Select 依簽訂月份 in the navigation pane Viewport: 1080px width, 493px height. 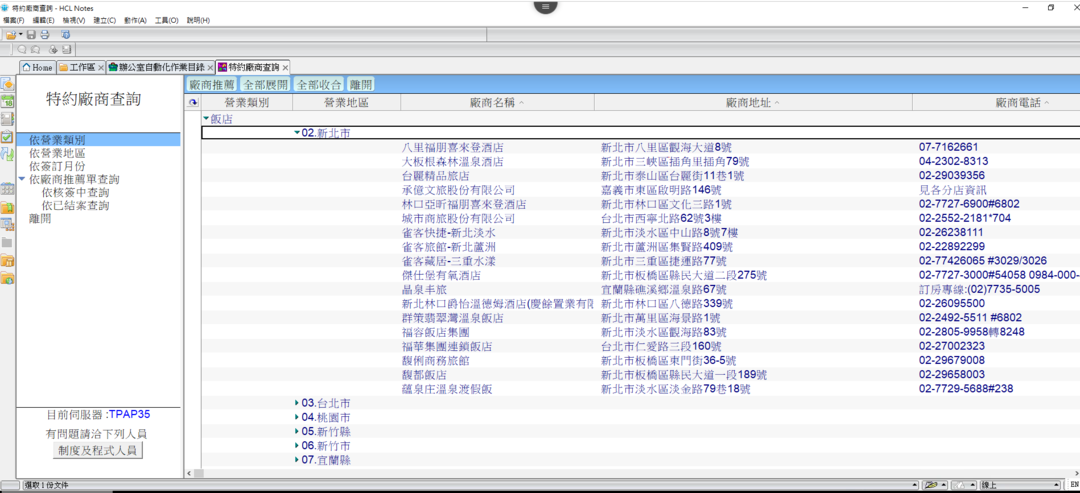(x=57, y=167)
